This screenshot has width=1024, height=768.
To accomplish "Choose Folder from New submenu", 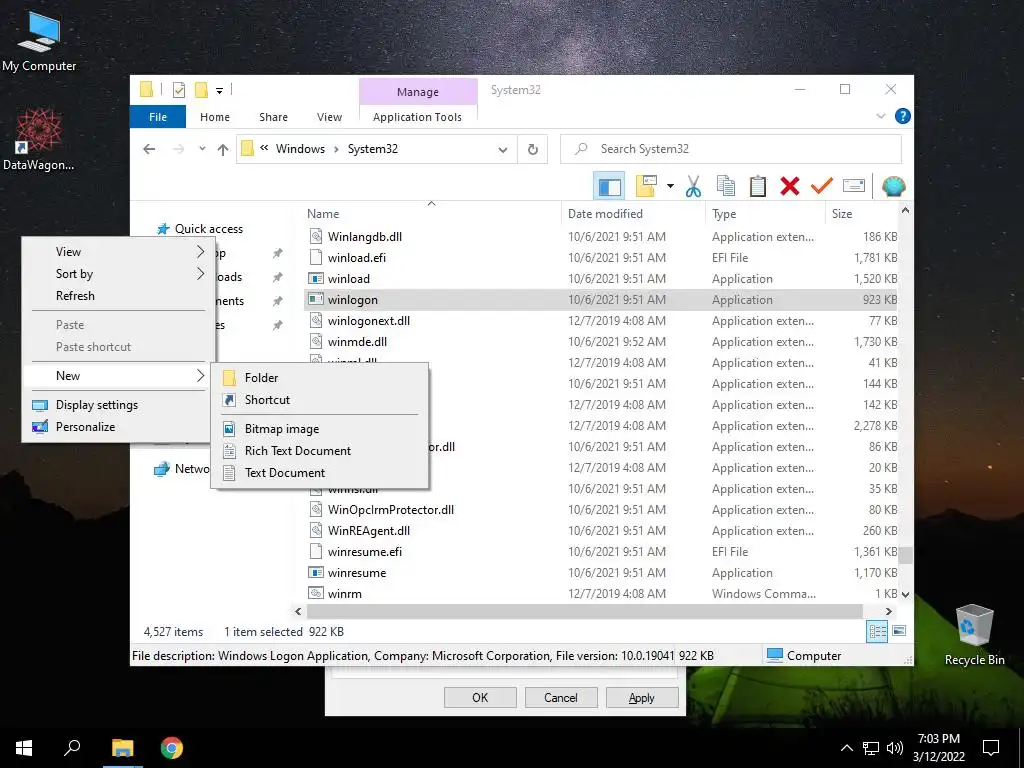I will coord(320,377).
